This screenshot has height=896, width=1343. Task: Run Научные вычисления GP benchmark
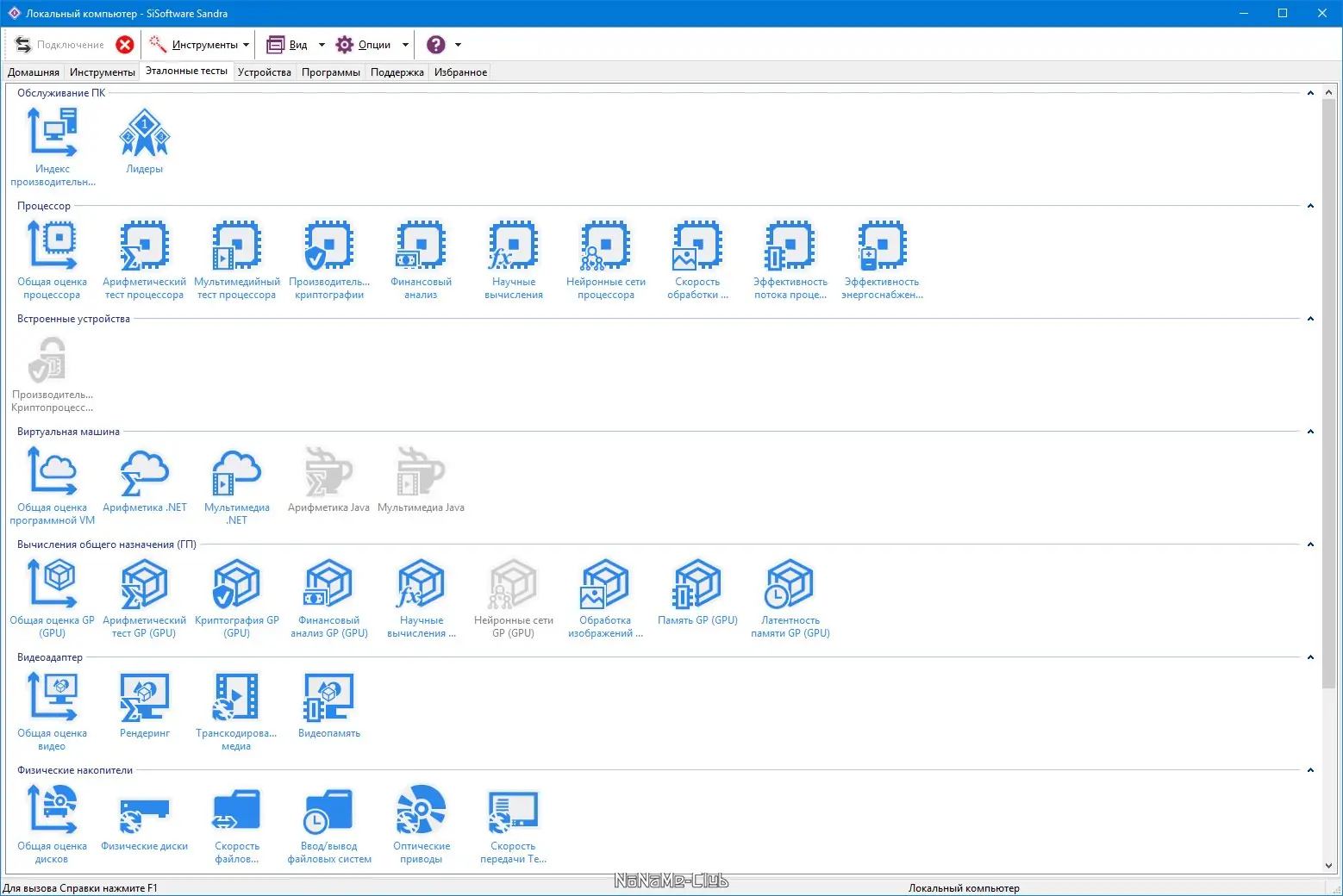point(422,598)
